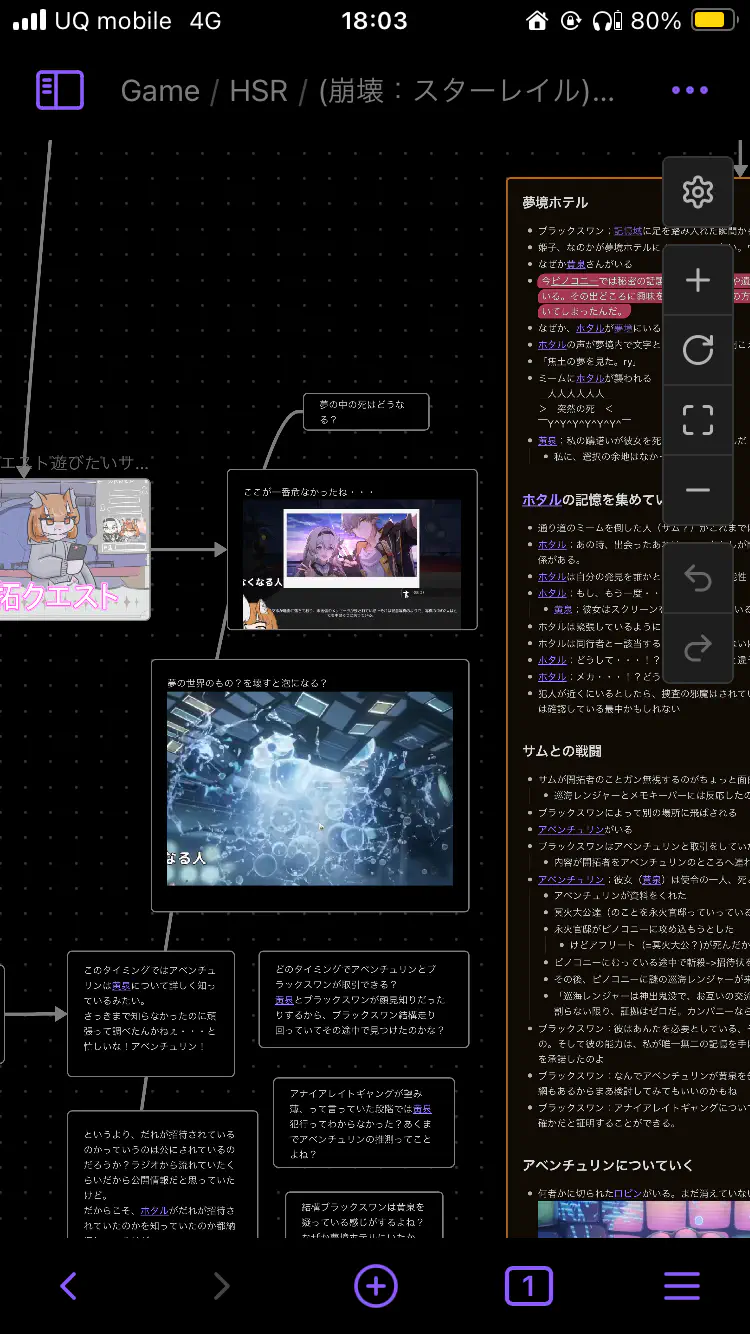Navigate back to the previous note
The image size is (750, 1334).
point(68,1286)
